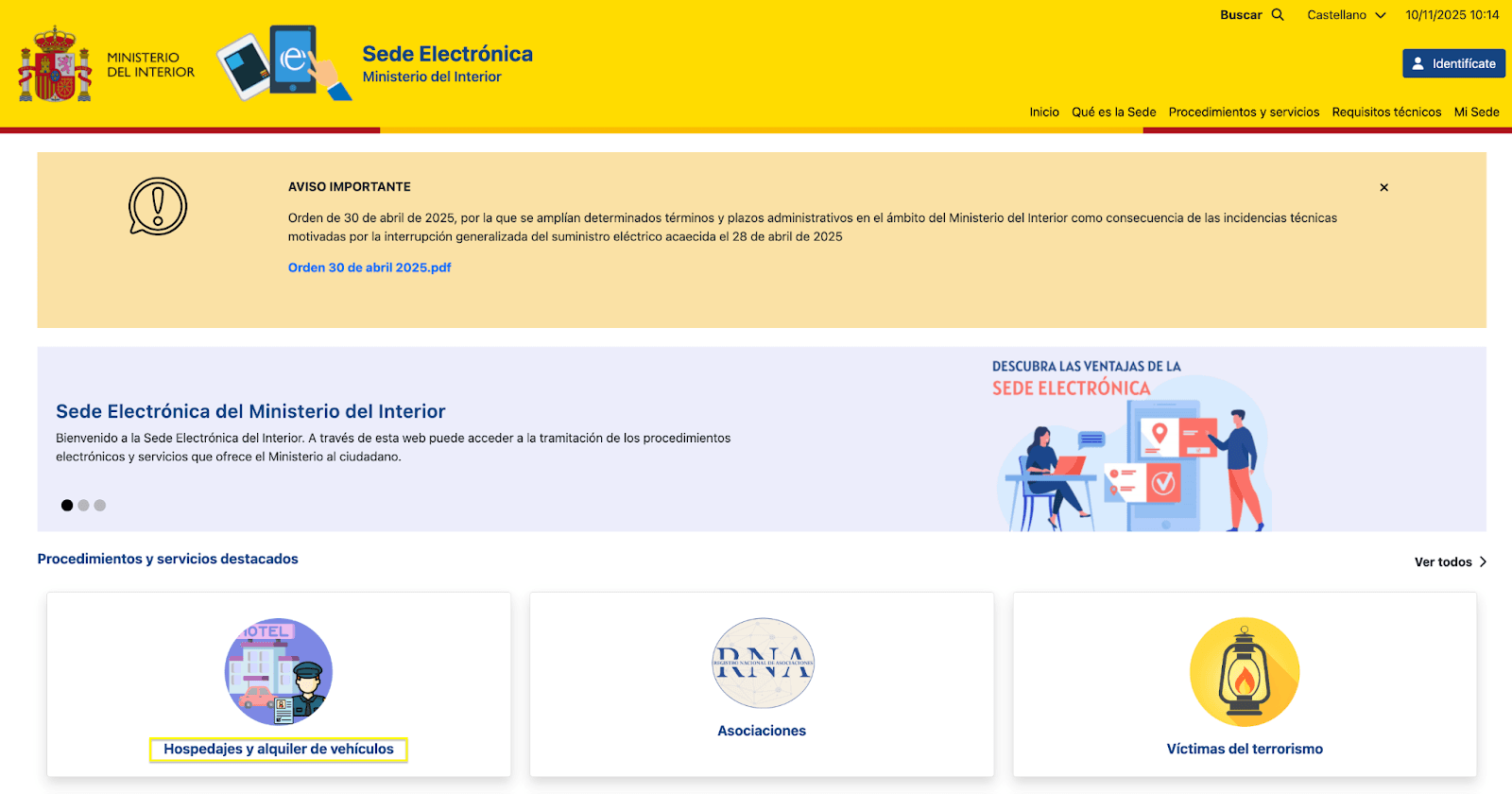This screenshot has width=1512, height=794.
Task: Go to Qué es la Sede
Action: [1113, 112]
